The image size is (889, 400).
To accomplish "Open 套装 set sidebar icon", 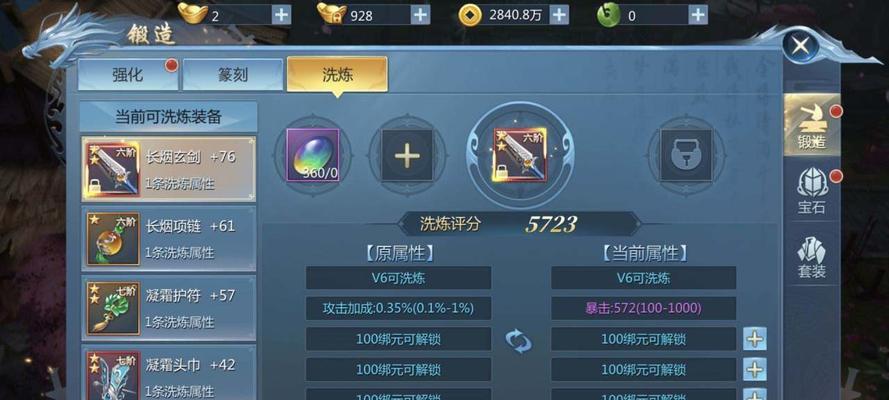I will (812, 256).
